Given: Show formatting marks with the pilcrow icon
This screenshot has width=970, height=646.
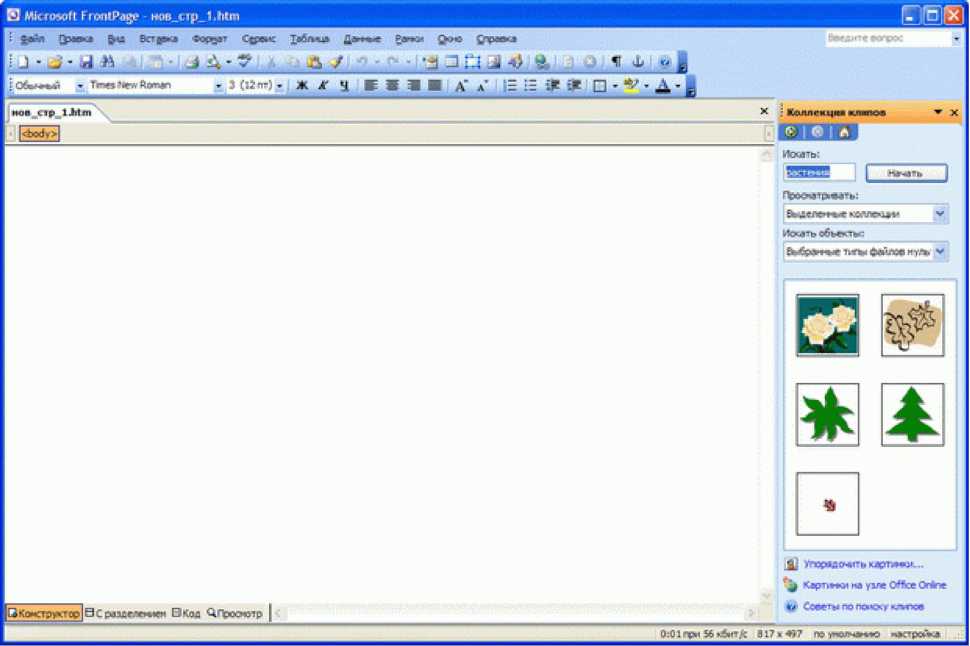Looking at the screenshot, I should (x=616, y=62).
